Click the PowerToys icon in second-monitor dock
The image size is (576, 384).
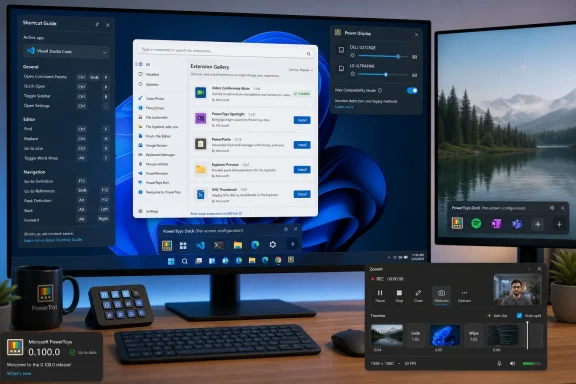(x=457, y=223)
